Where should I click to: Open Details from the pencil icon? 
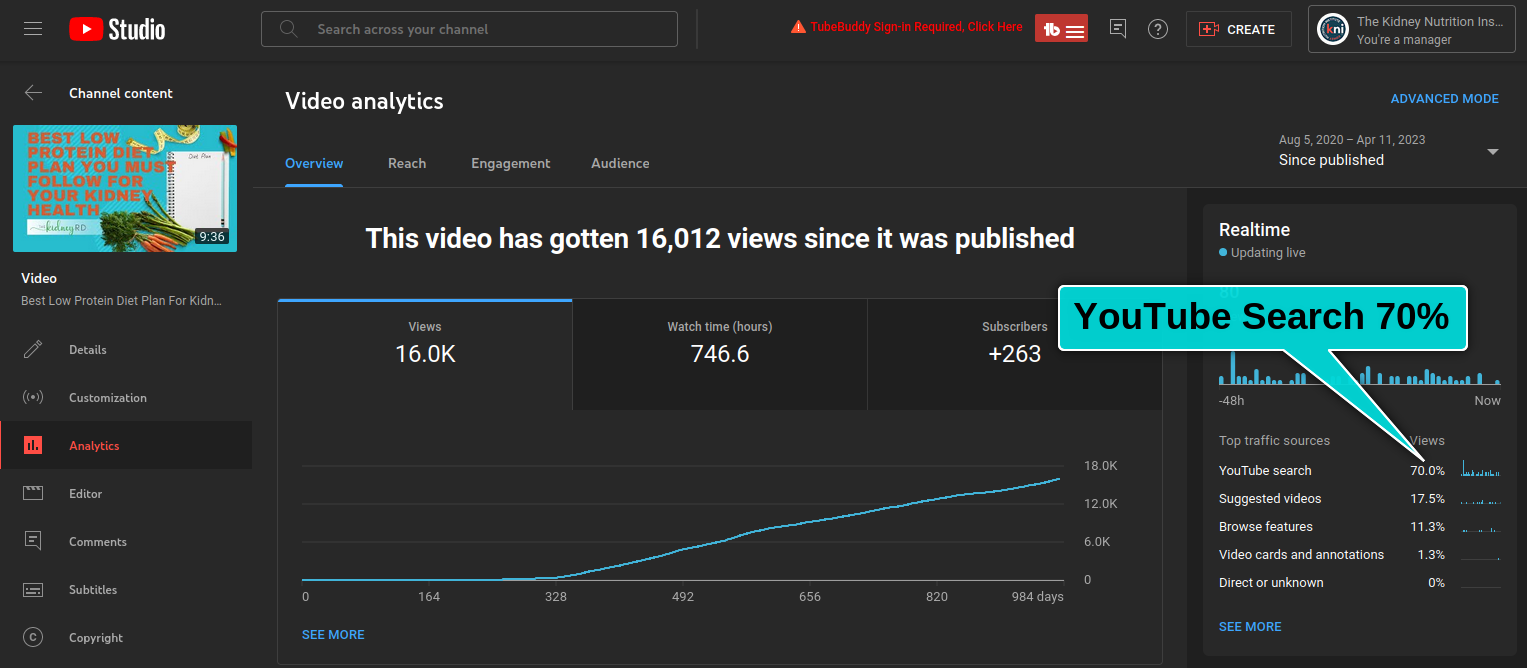[x=33, y=350]
